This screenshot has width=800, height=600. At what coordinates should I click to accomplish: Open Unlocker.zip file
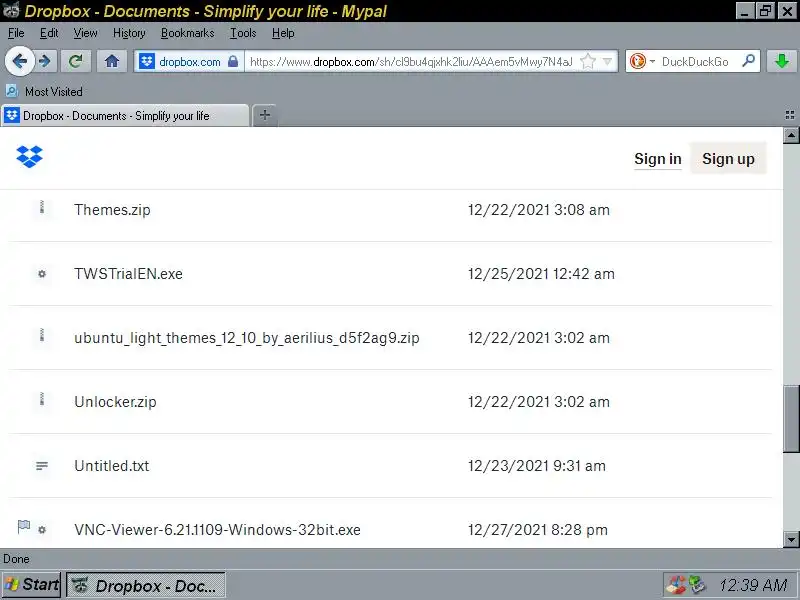point(115,402)
